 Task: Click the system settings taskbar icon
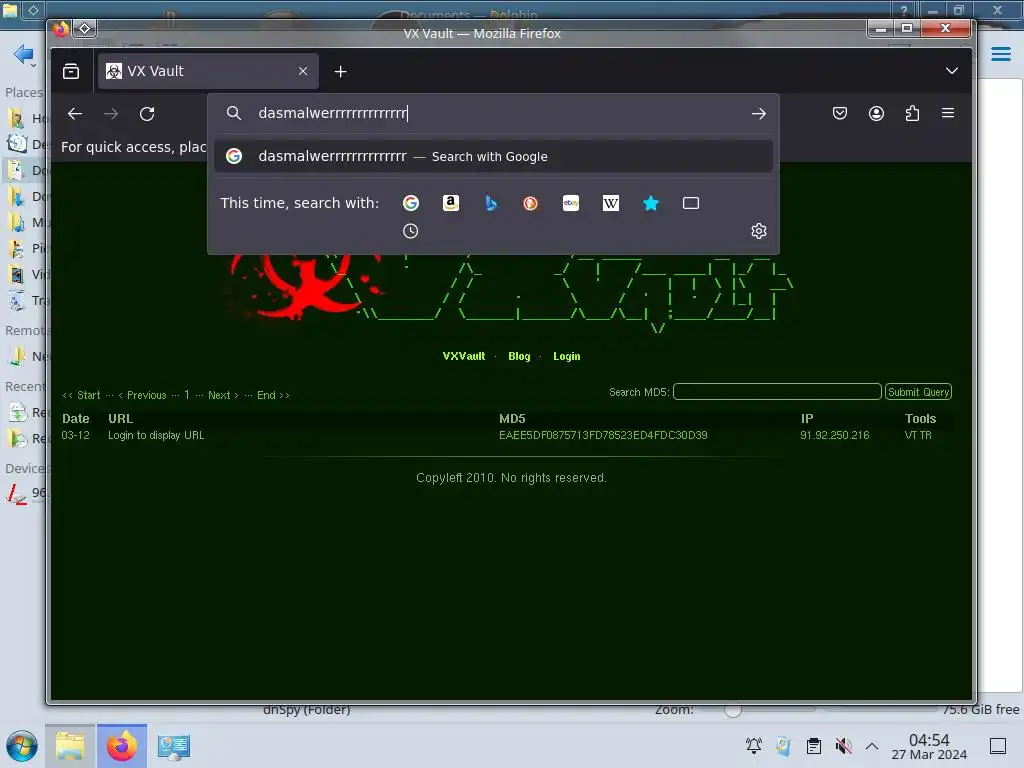click(x=174, y=746)
